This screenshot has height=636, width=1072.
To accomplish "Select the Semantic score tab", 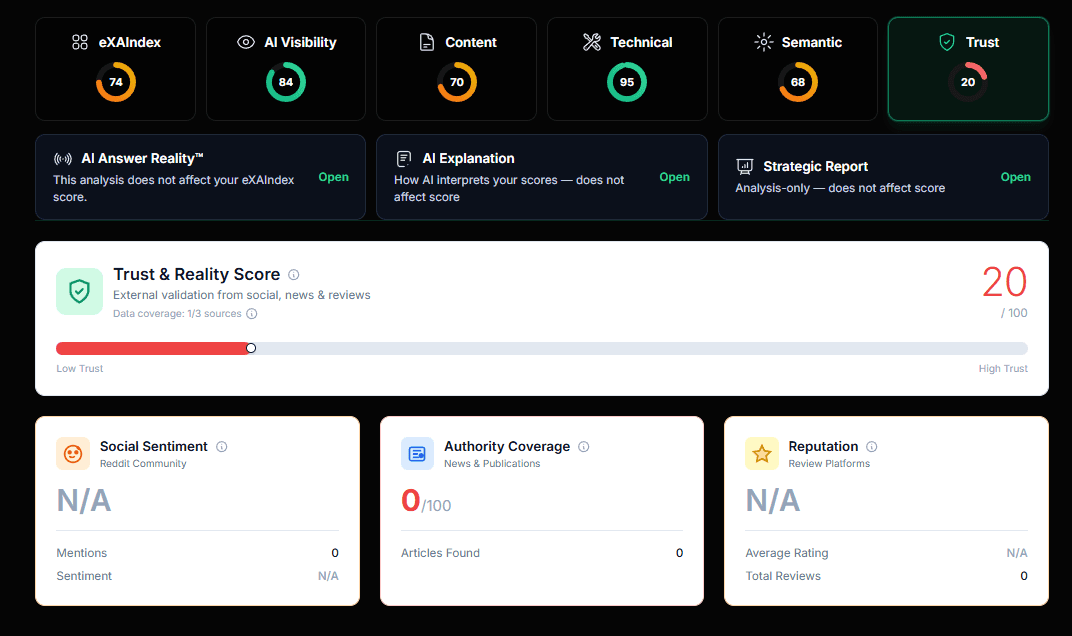I will 797,68.
